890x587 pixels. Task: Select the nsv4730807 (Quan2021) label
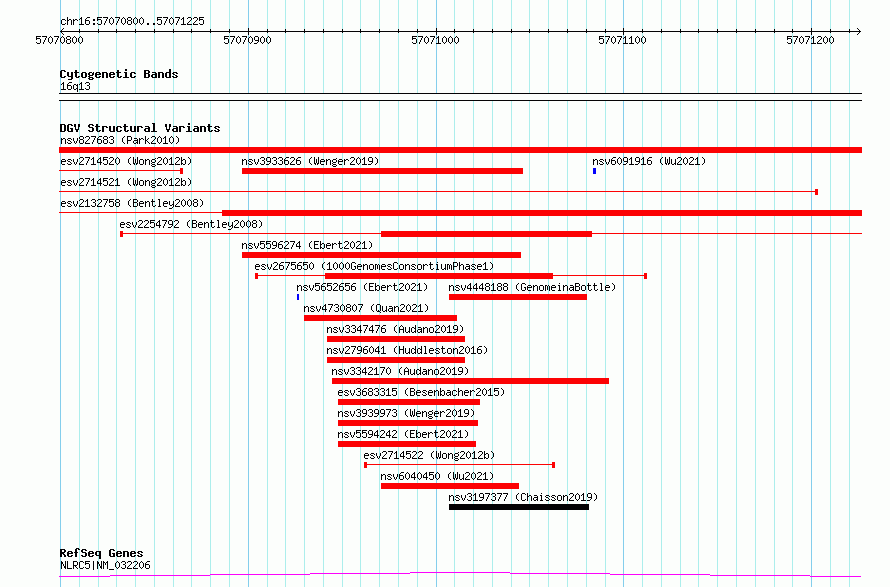pos(366,308)
